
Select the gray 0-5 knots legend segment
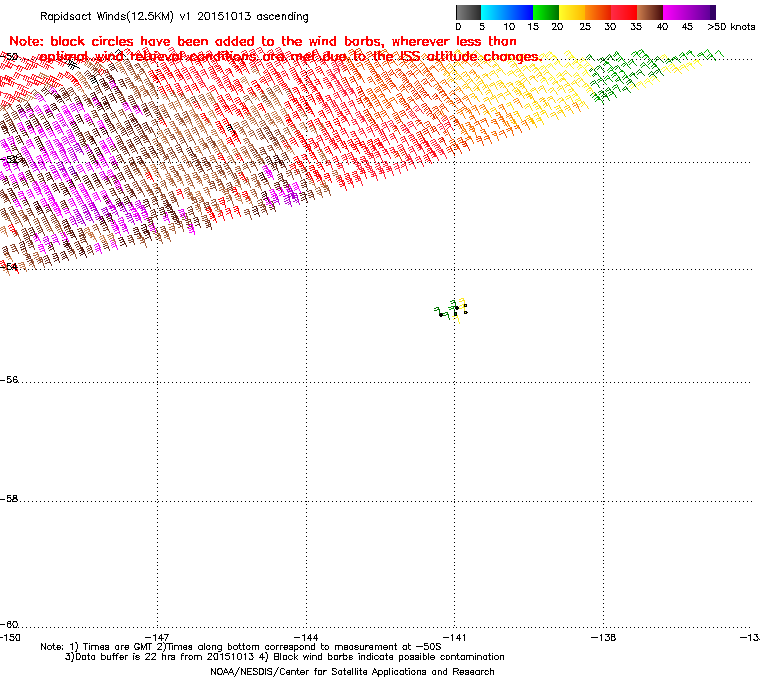coord(468,12)
